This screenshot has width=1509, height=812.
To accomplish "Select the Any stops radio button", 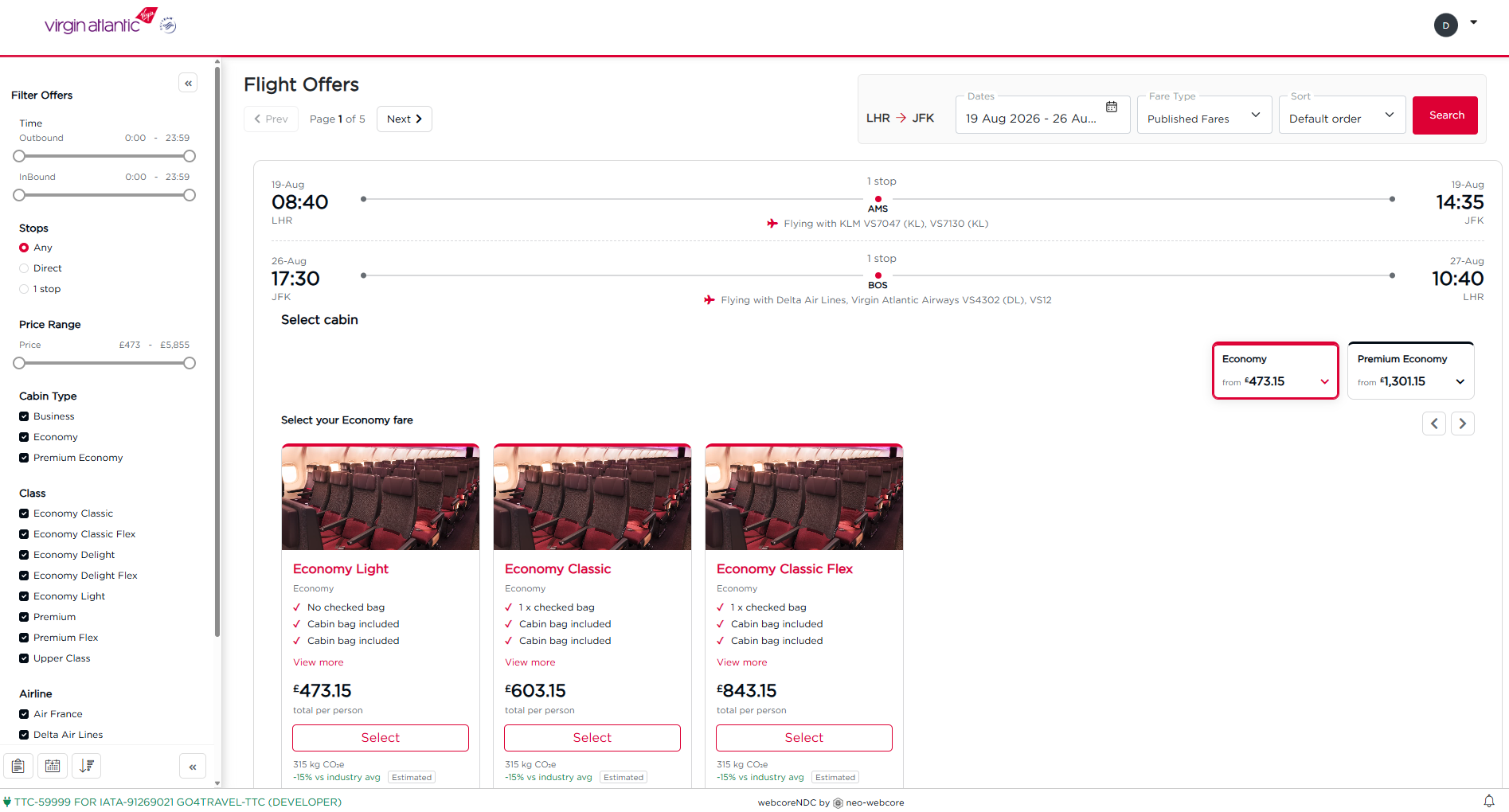I will click(x=24, y=248).
